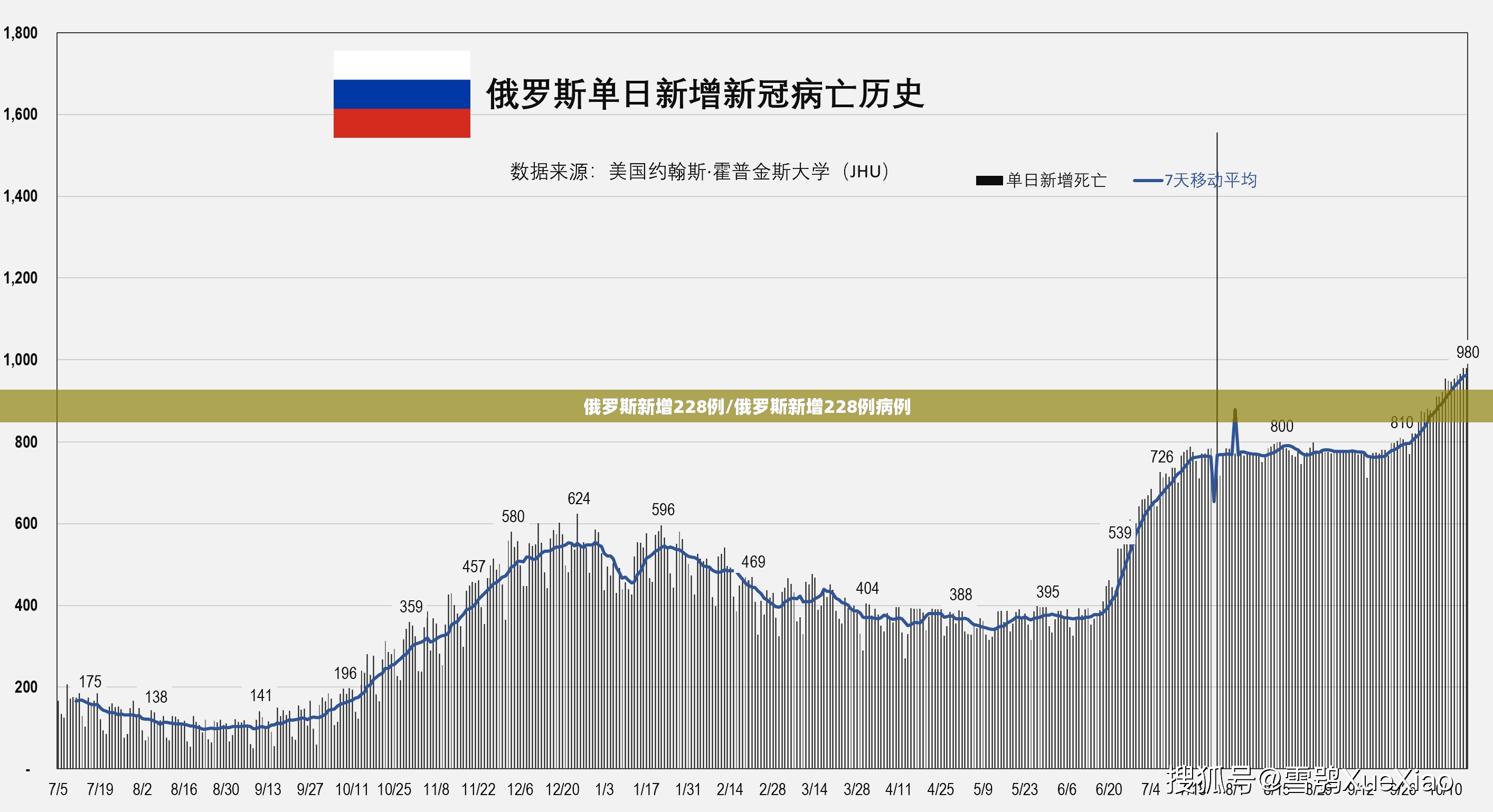
Task: Click the banner text 俄罗斯新增228例
Action: coord(654,407)
